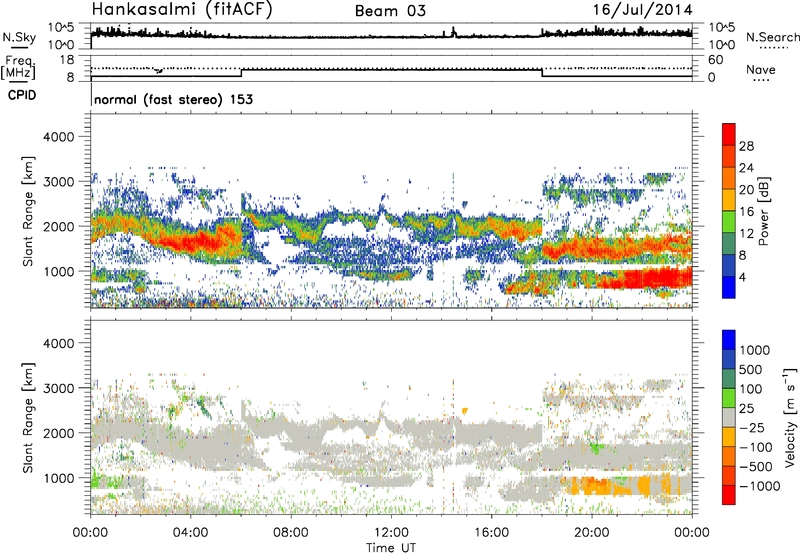Click the 500 label on velocity colorbar
Screen dimensions: 800x554
[x=752, y=370]
